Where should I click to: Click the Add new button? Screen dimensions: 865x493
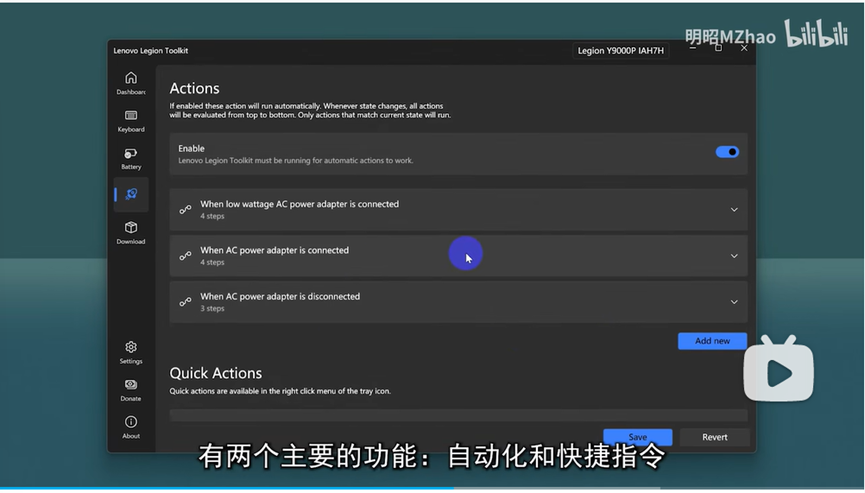[712, 341]
